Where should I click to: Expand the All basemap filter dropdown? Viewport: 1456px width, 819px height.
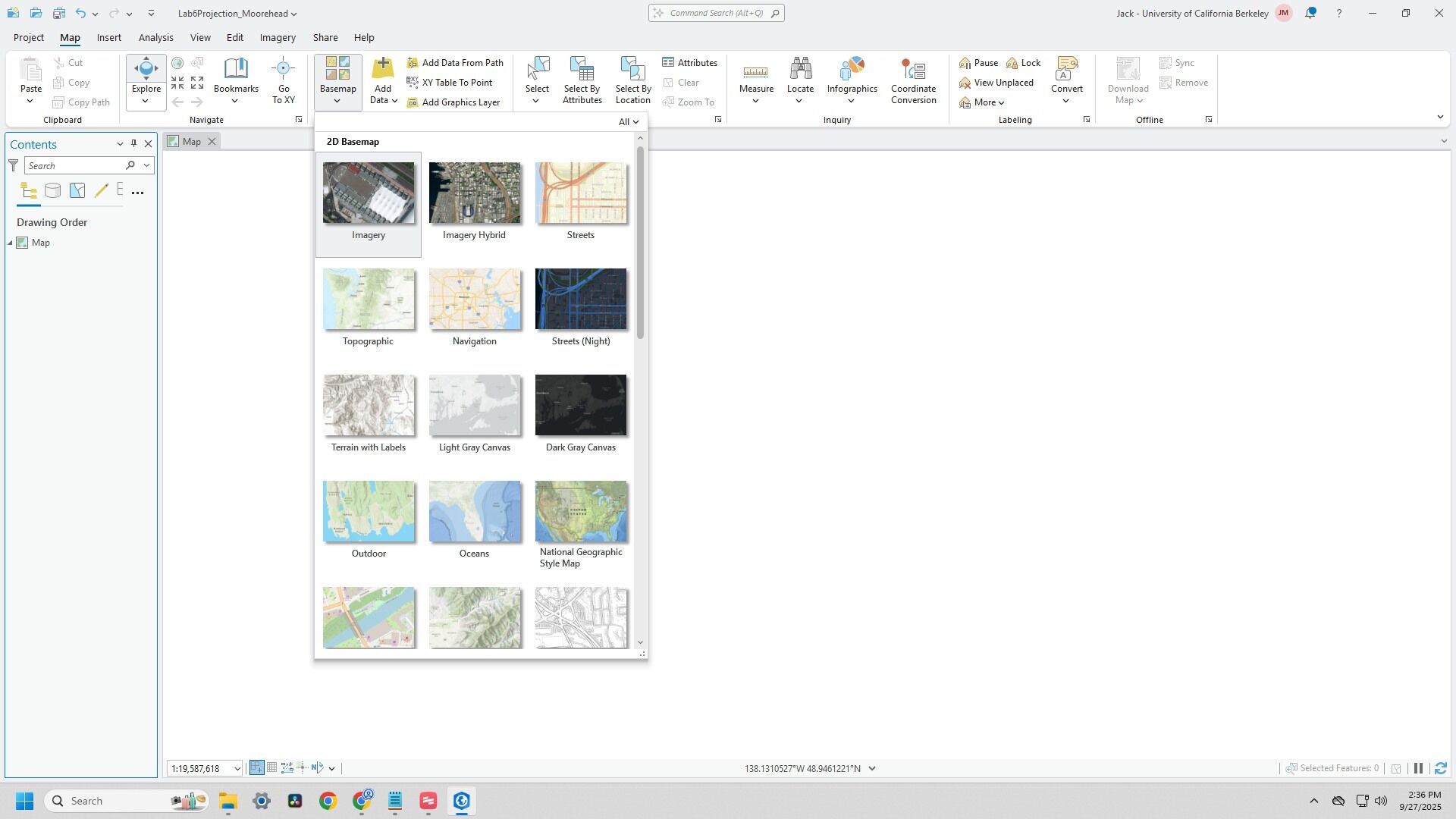[x=628, y=122]
